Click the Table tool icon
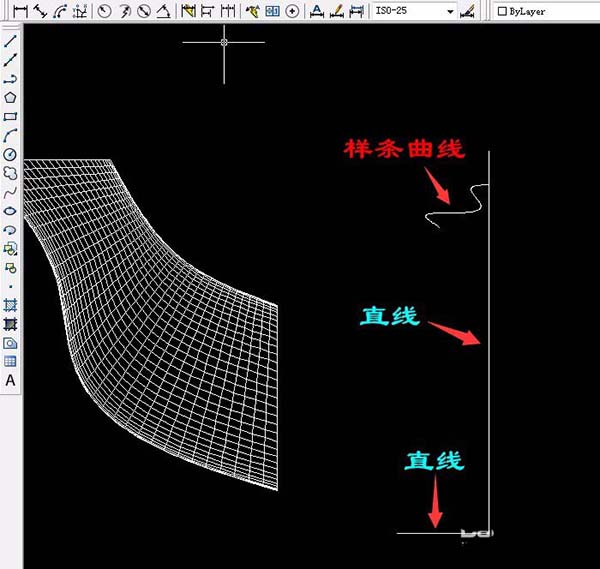600x569 pixels. point(10,361)
